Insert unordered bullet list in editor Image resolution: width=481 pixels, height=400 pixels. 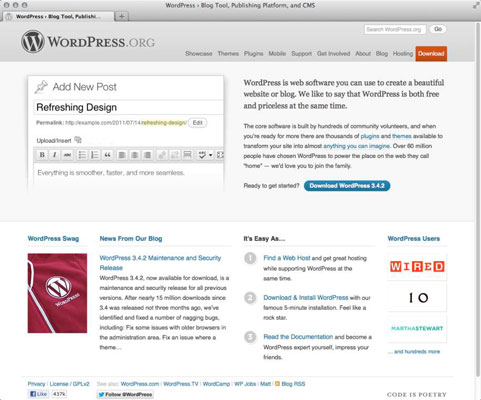click(x=82, y=155)
